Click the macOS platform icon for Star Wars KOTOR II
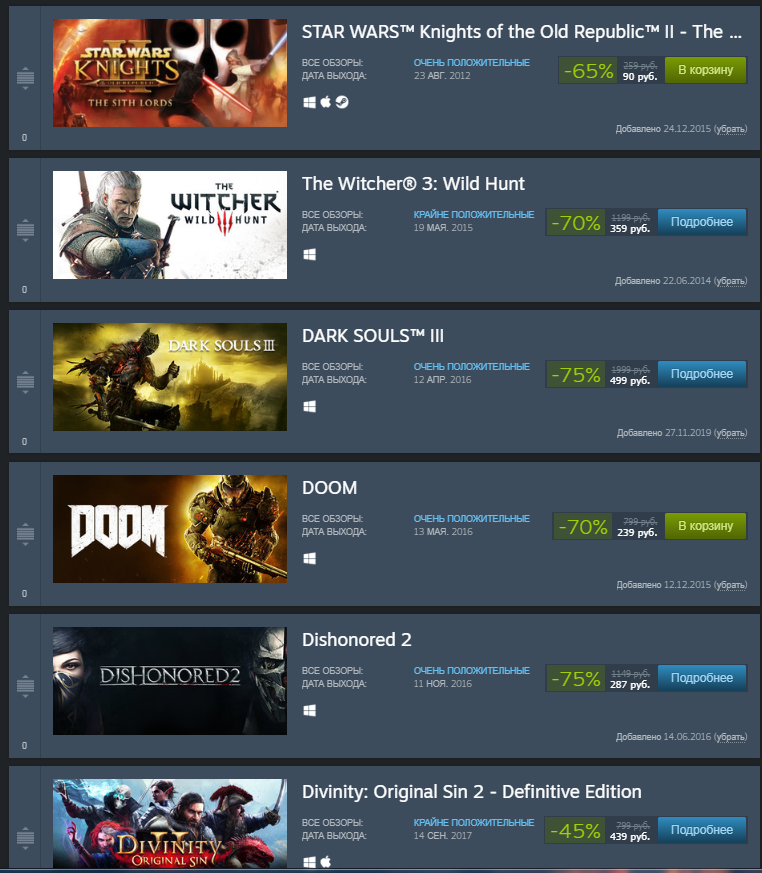Screen dimensions: 762x873 (x=326, y=102)
